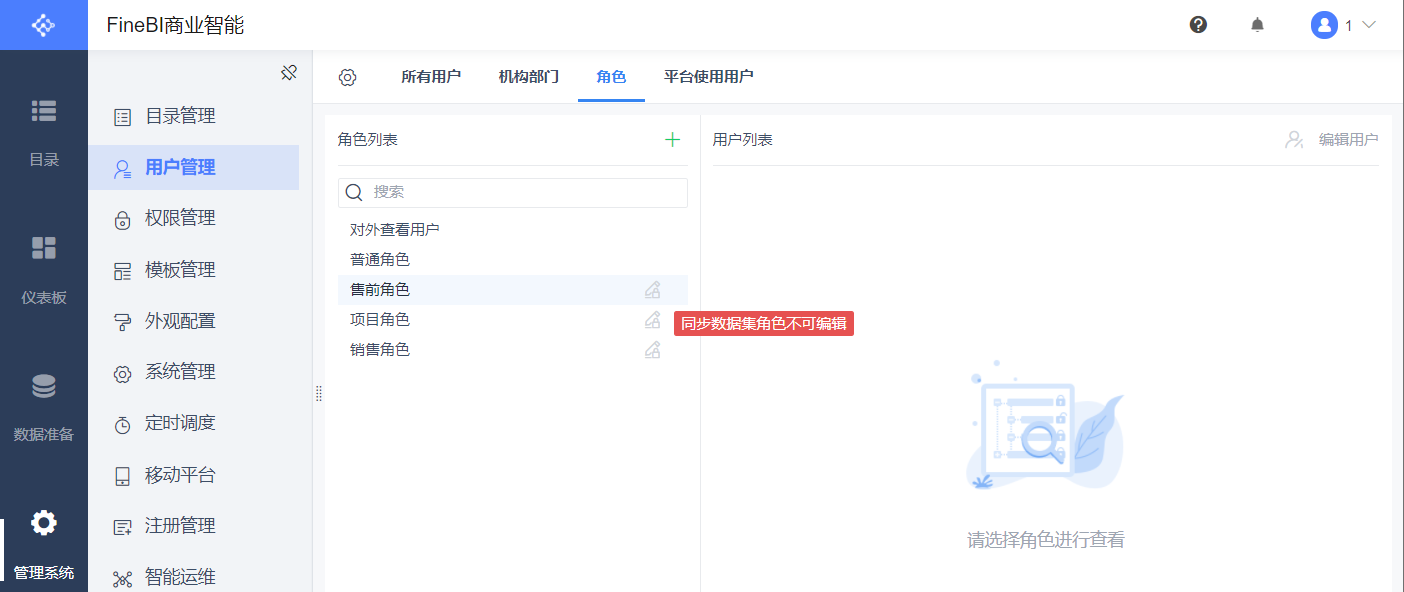The image size is (1404, 592).
Task: Open the help question mark icon
Action: tap(1198, 25)
